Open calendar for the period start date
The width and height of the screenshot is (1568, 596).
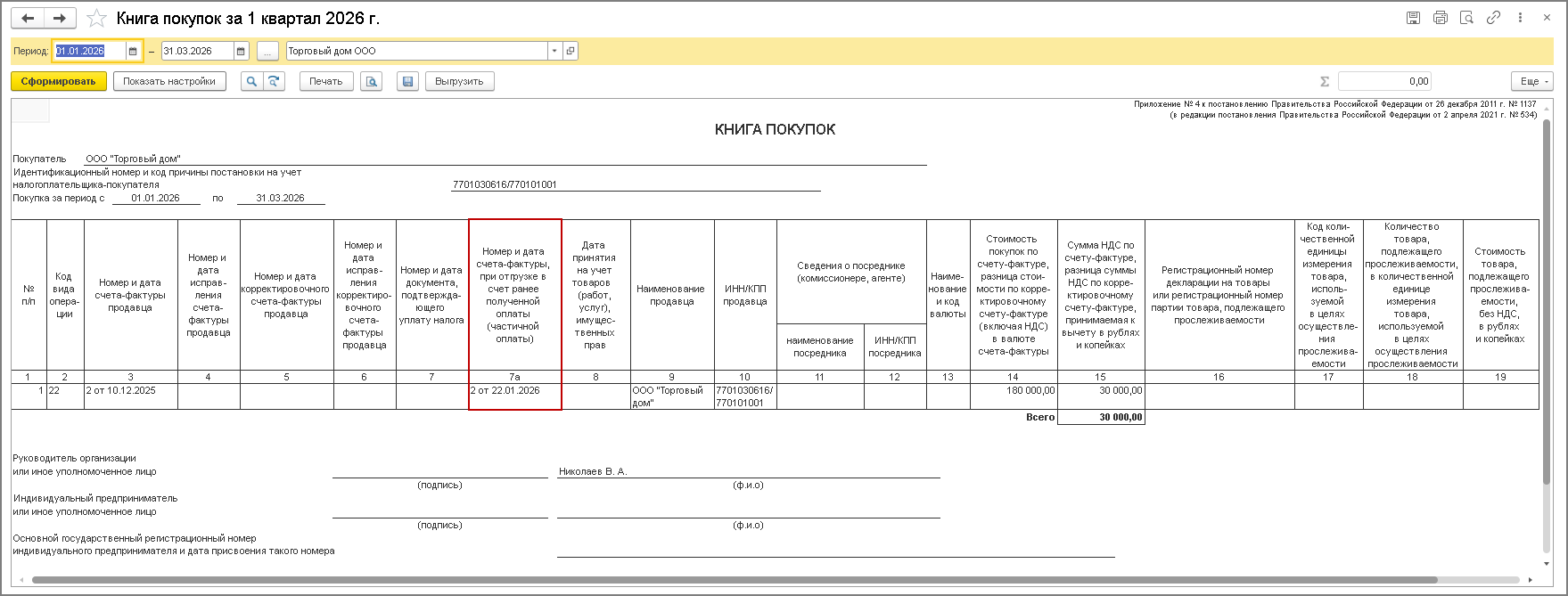tap(133, 52)
